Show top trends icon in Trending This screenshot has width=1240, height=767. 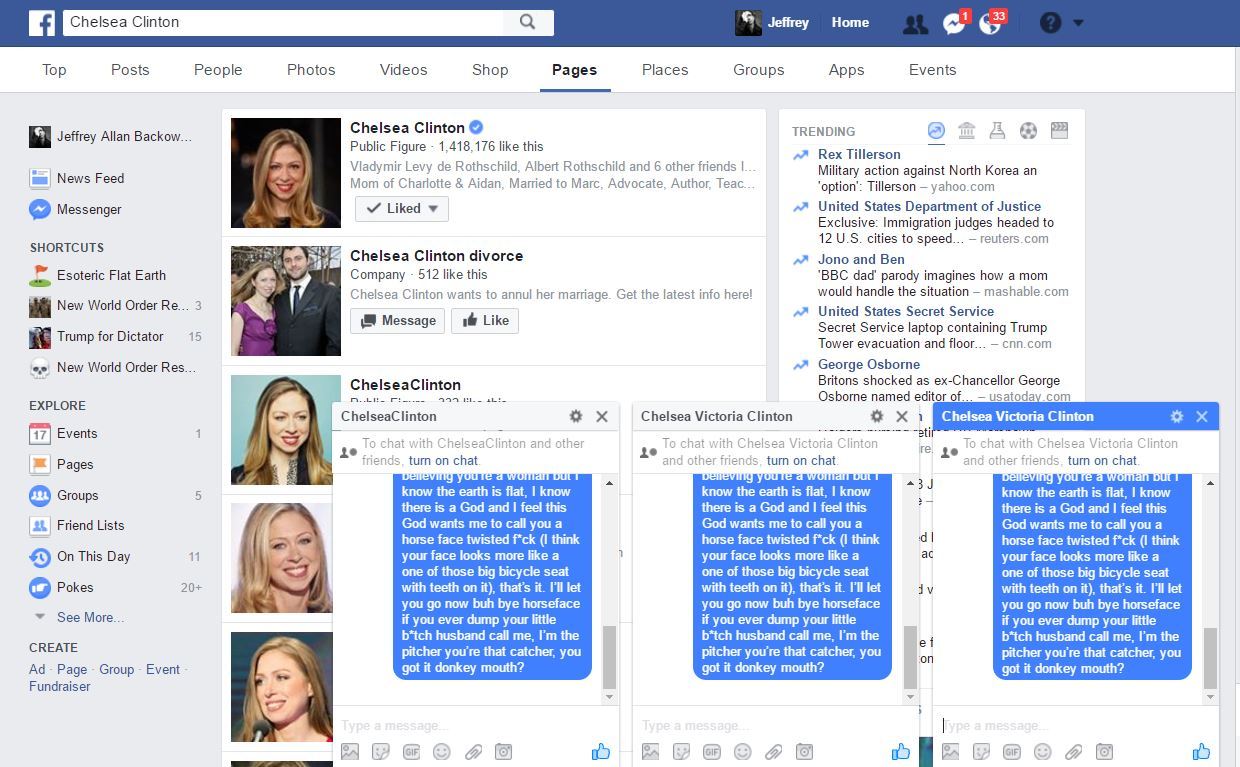click(936, 131)
